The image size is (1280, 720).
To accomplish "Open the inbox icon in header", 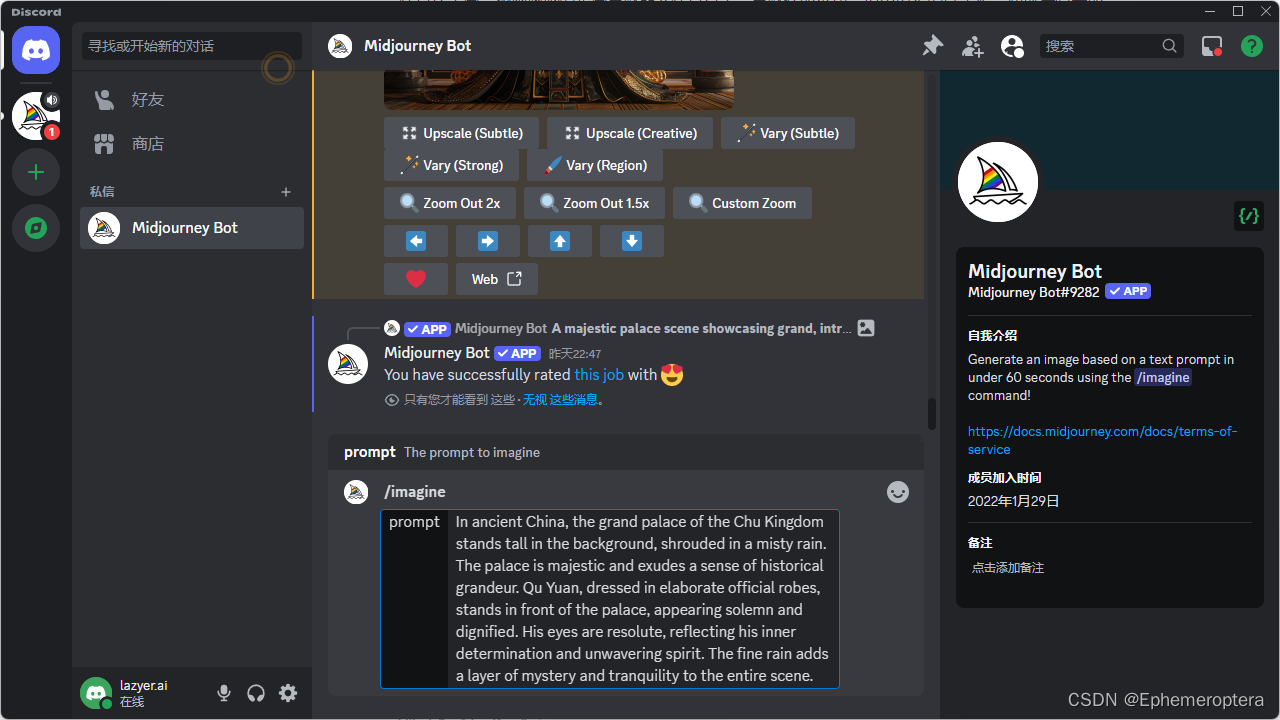I will click(x=1212, y=46).
